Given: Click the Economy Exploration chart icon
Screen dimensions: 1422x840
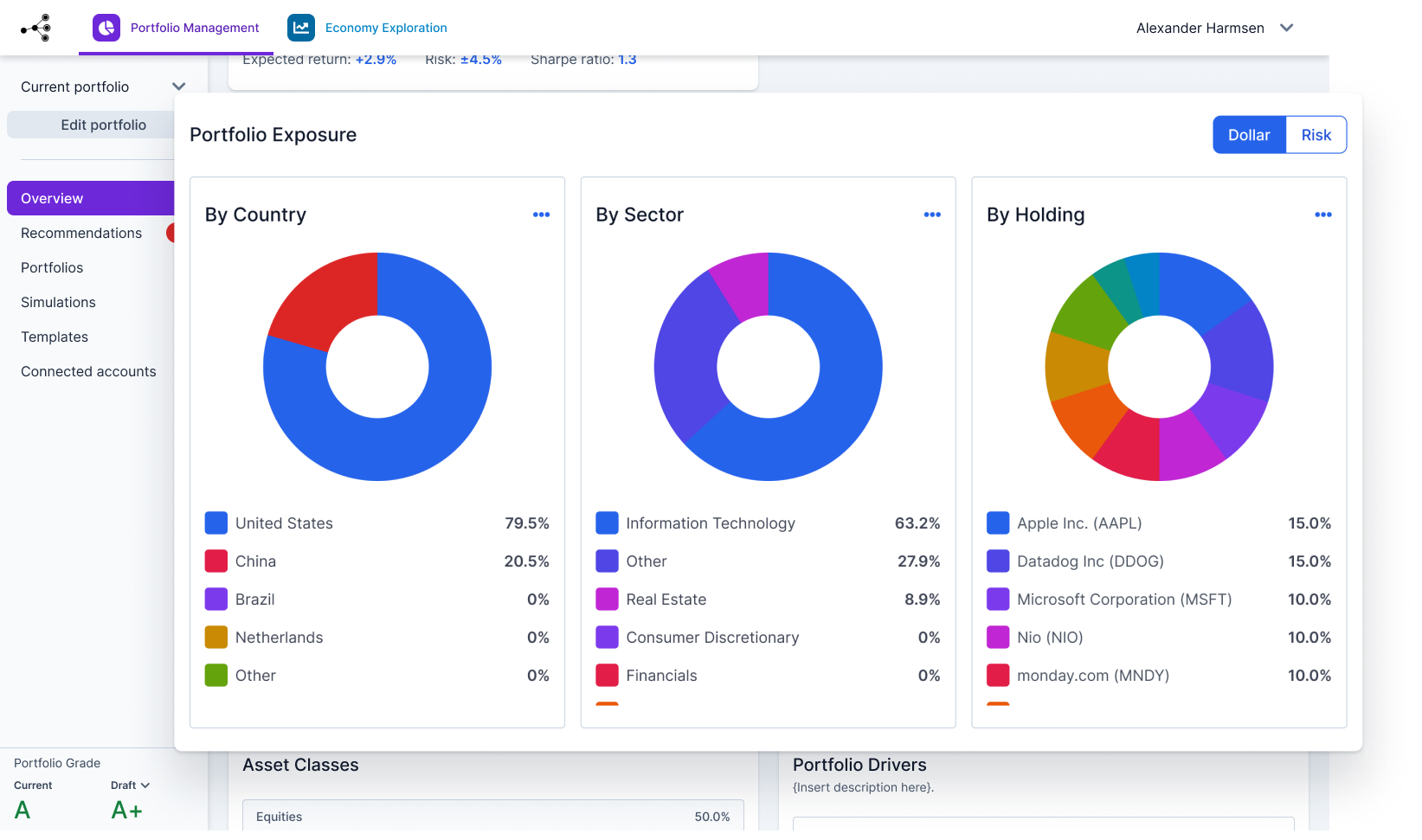Looking at the screenshot, I should pos(301,28).
